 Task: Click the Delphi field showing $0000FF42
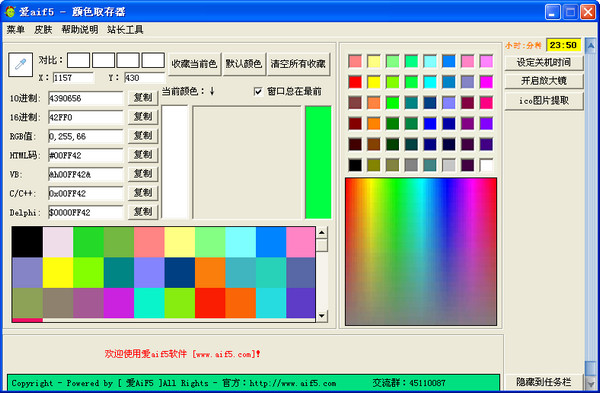(x=86, y=212)
